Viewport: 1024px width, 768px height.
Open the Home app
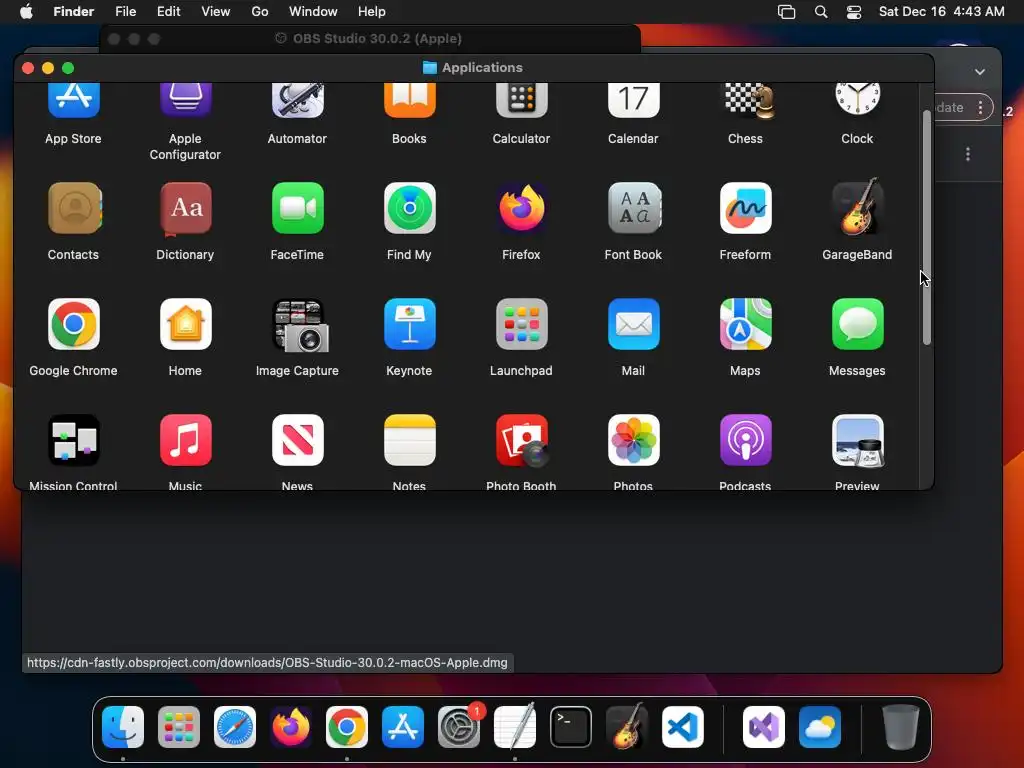coord(185,324)
